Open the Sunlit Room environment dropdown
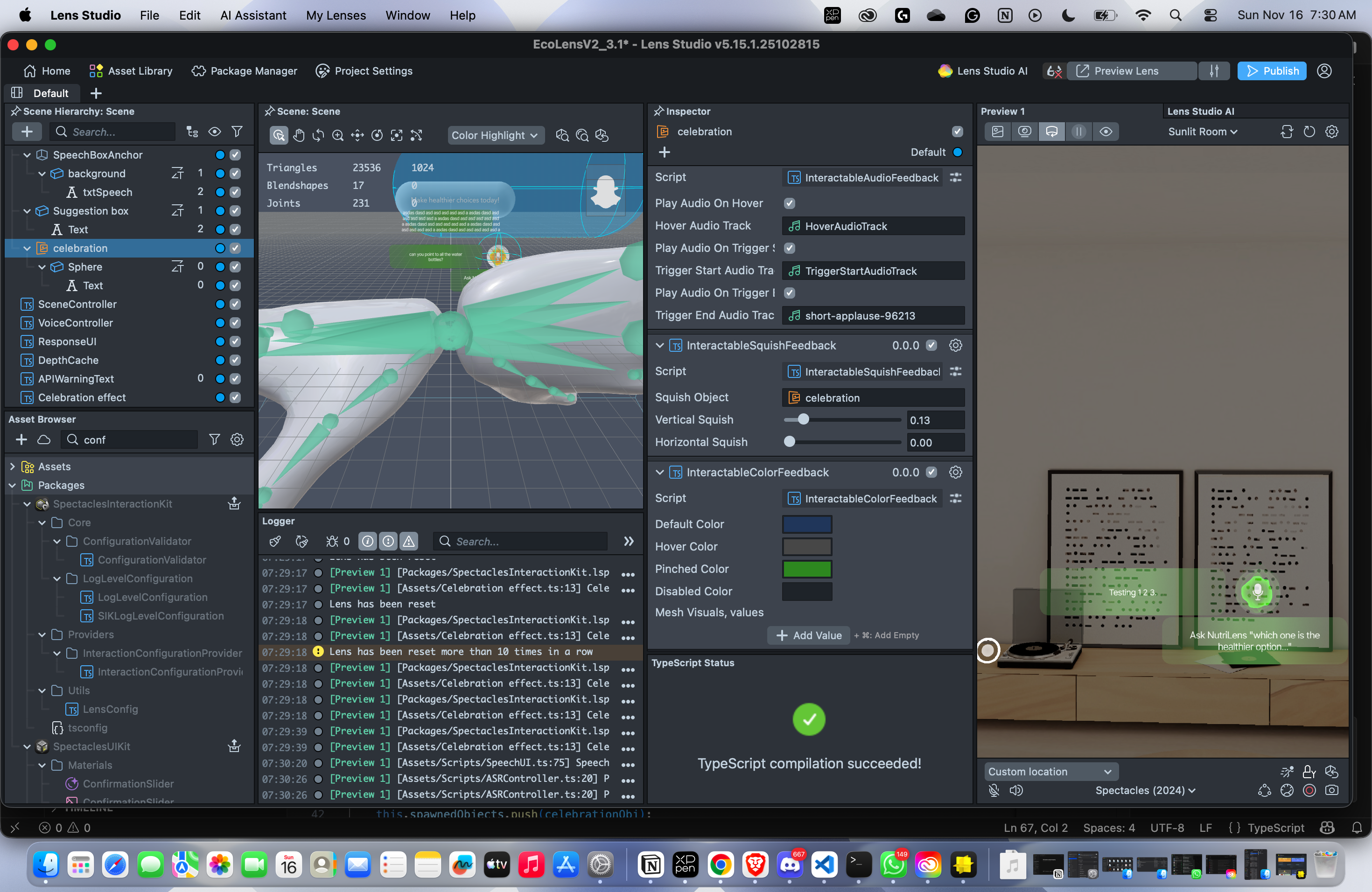Screen dimensions: 1372x892 1202,132
